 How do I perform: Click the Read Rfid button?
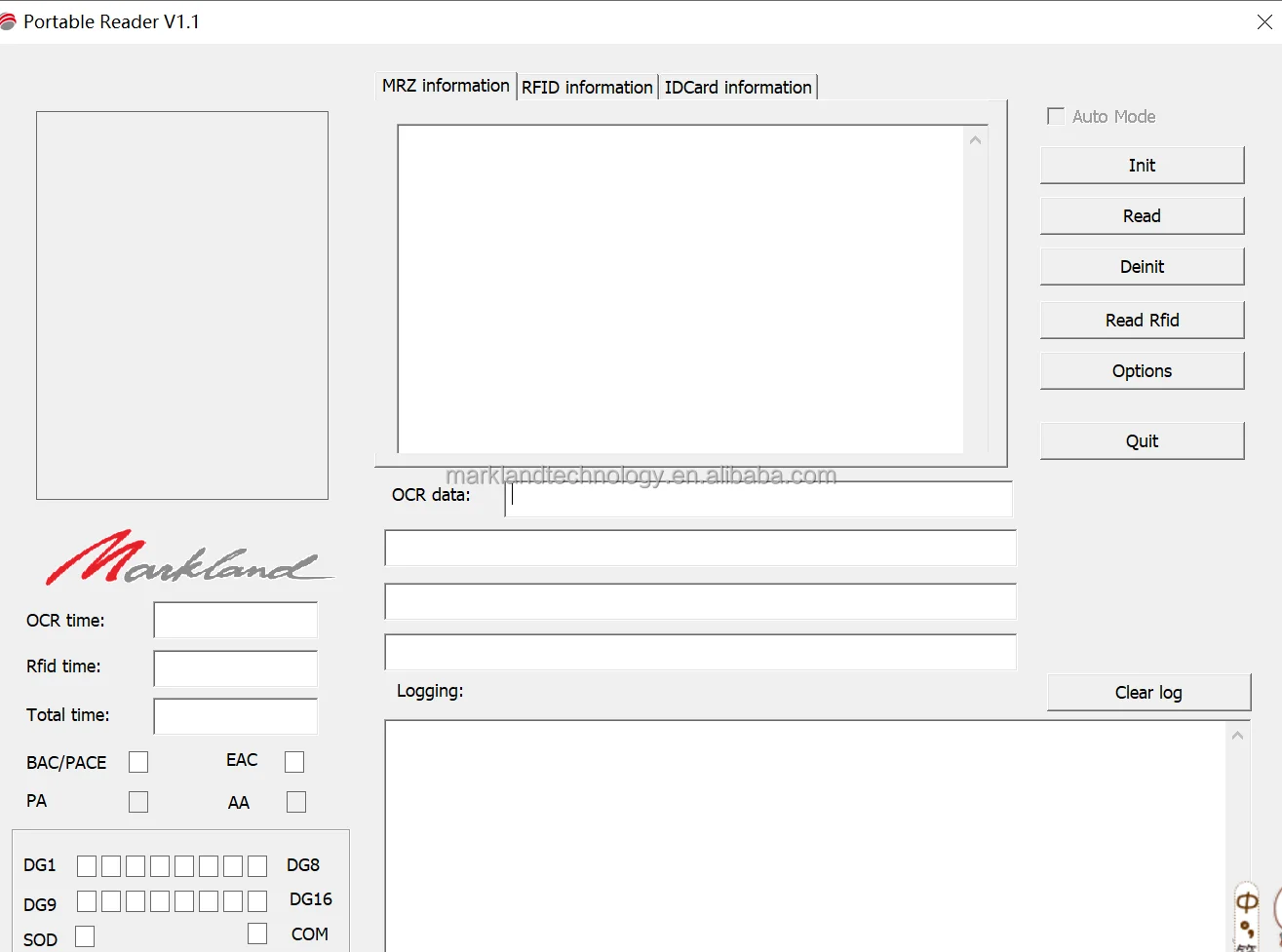[1142, 320]
